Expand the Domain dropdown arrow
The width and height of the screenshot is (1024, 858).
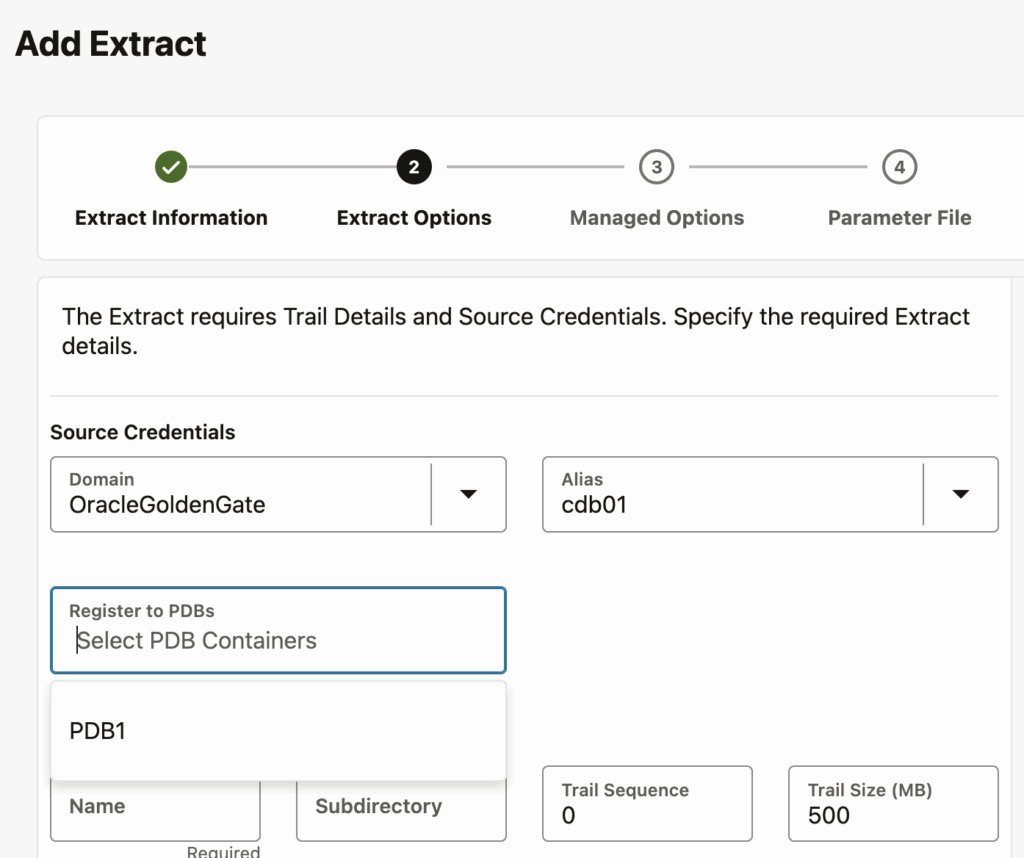tap(467, 494)
